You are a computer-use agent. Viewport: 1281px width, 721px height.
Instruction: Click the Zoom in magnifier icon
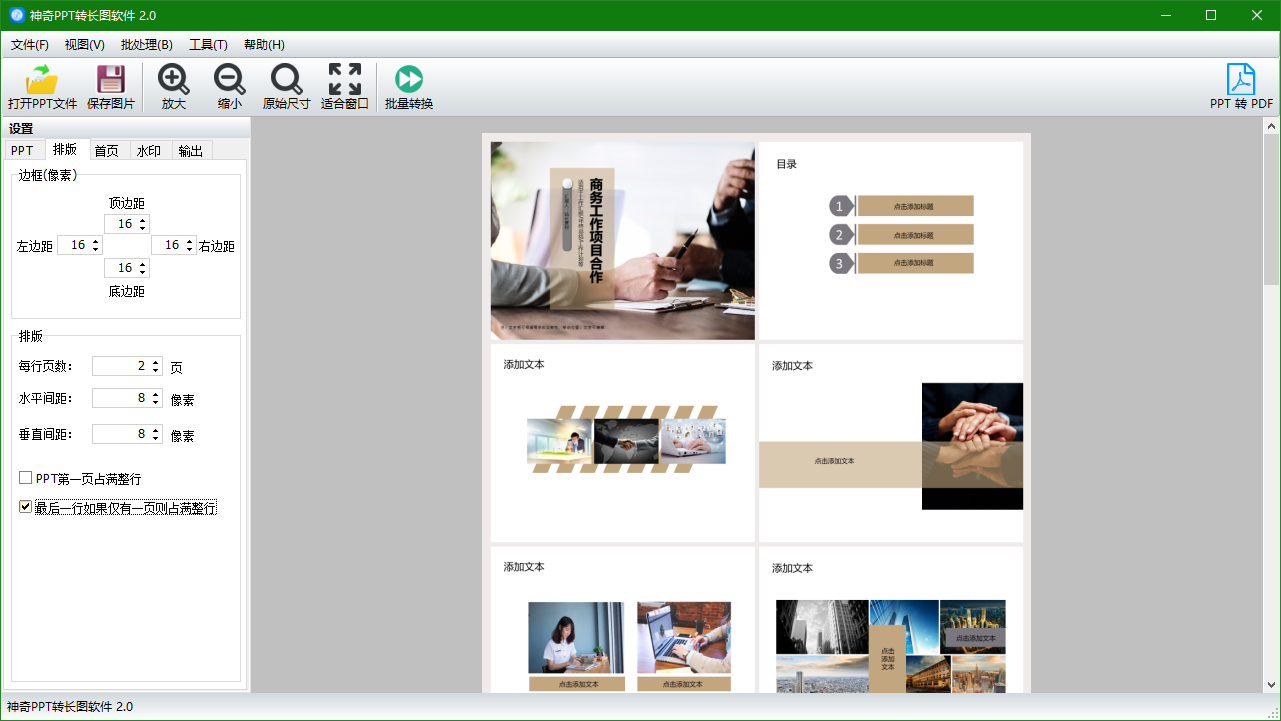coord(173,80)
